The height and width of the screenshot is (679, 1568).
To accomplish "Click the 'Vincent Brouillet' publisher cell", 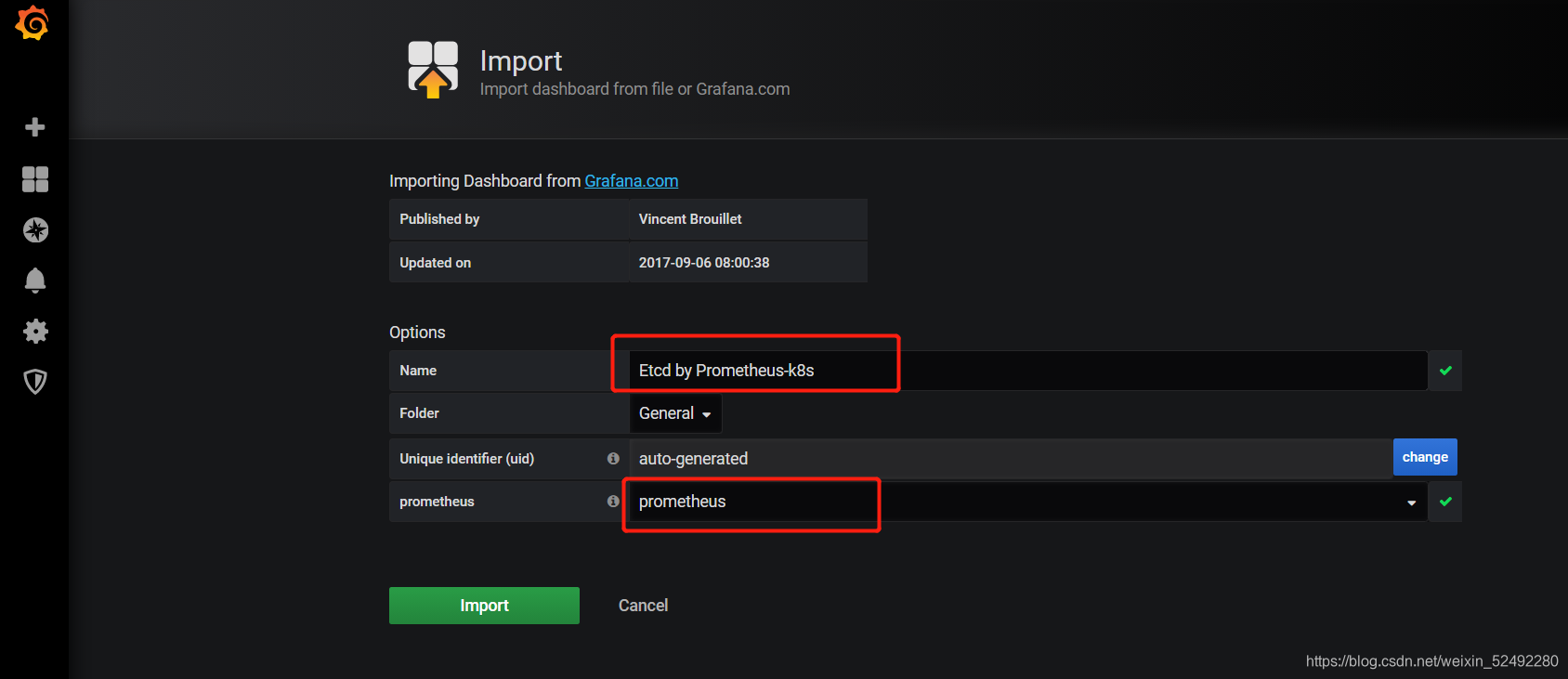I will [x=748, y=219].
